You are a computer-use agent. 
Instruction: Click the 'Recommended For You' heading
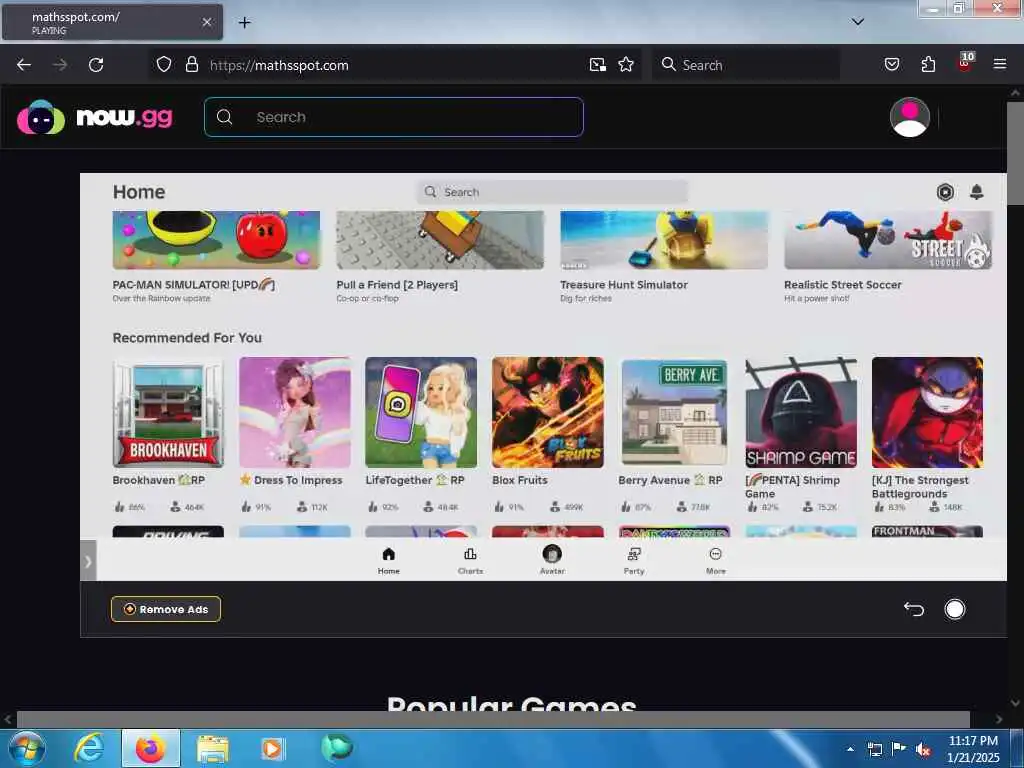[187, 338]
